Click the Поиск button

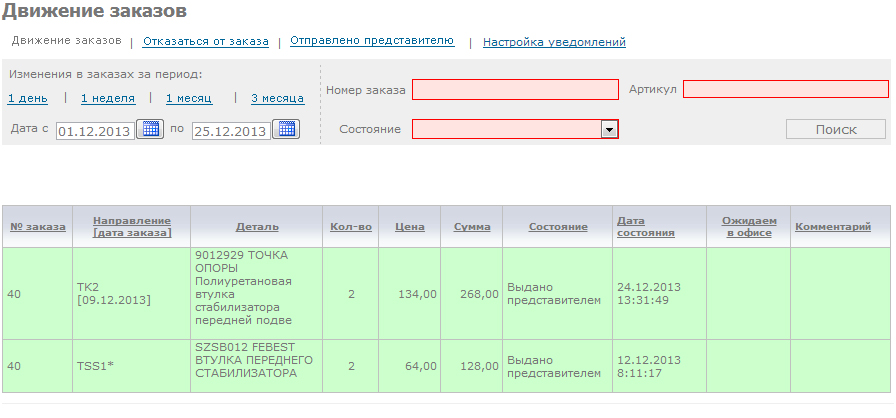tap(835, 130)
